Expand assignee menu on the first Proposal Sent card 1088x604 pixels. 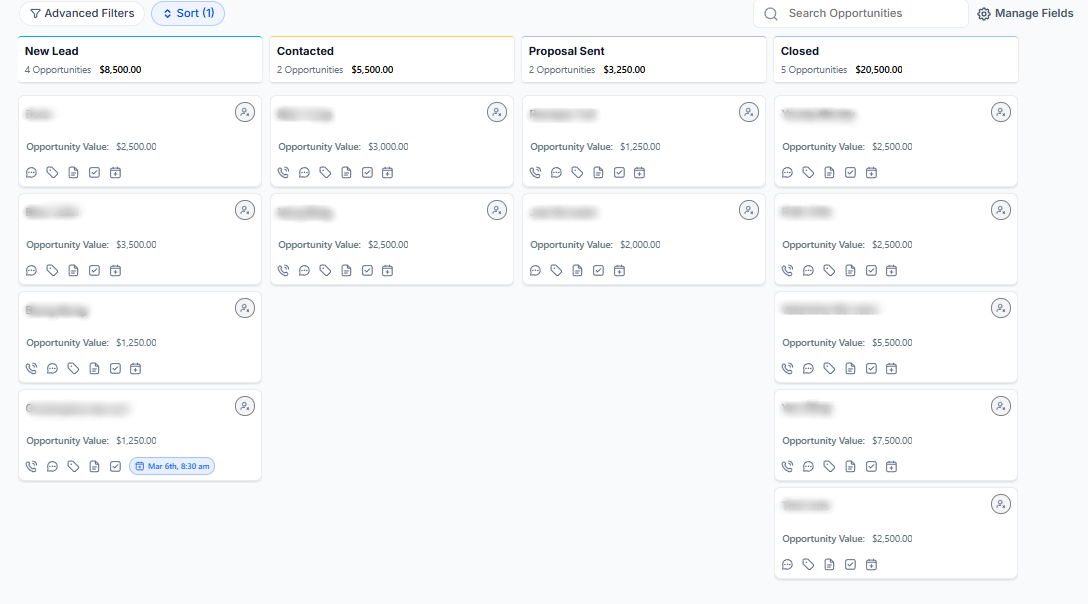749,112
